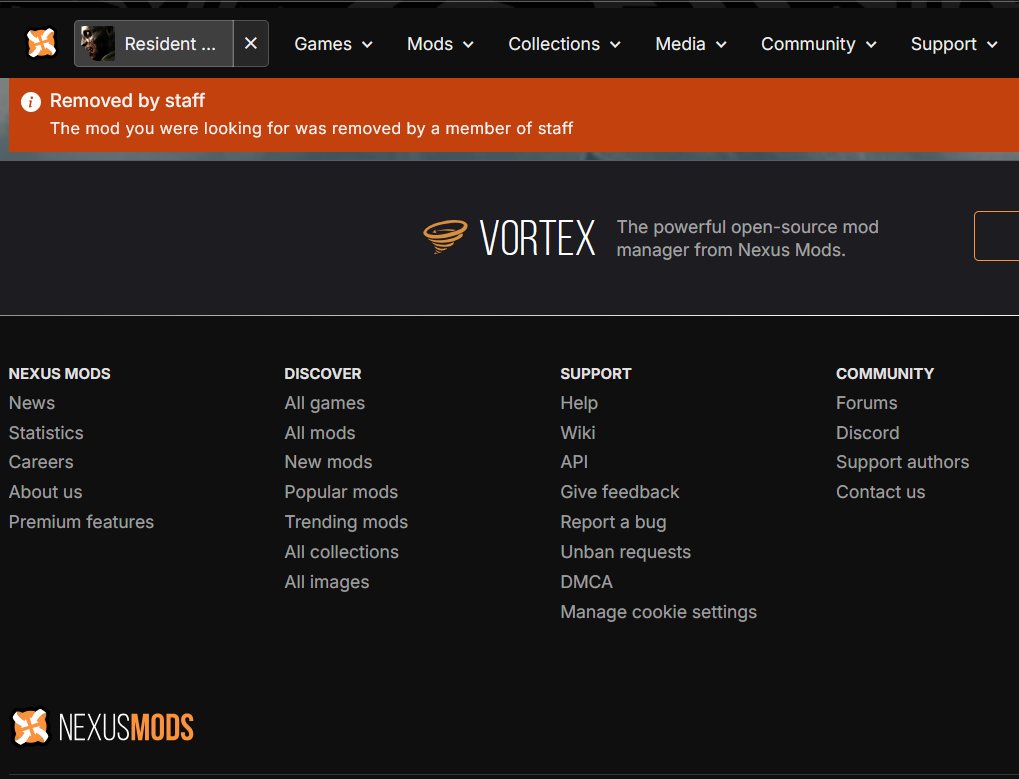The image size is (1019, 779).
Task: Click the Vortex tornado logo icon
Action: pos(445,236)
